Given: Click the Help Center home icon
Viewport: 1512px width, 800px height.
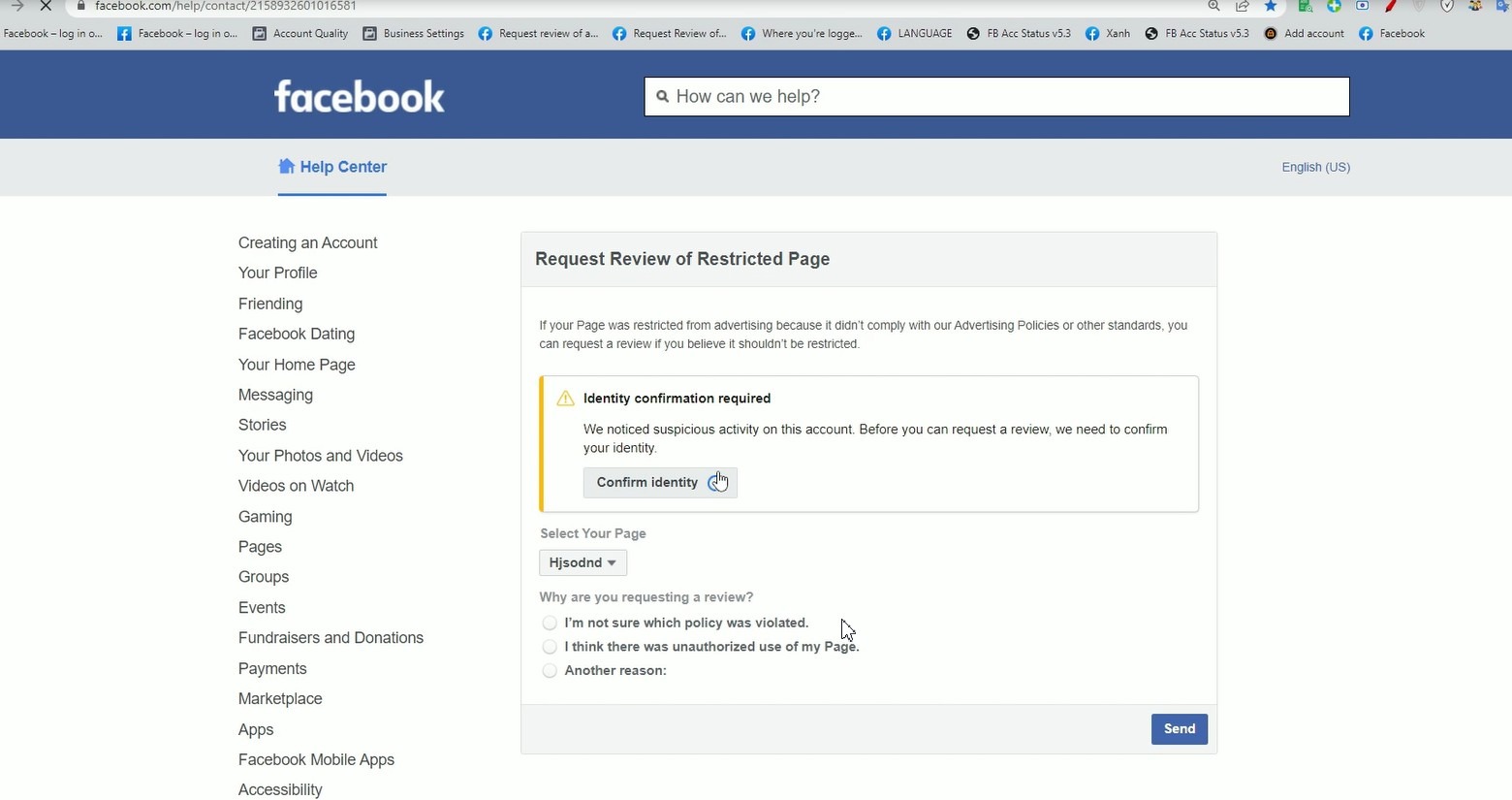Looking at the screenshot, I should click(286, 166).
